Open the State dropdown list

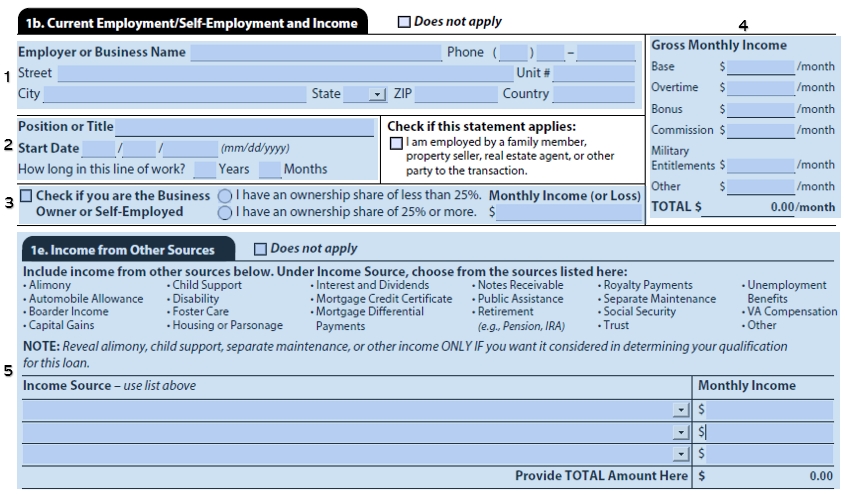pyautogui.click(x=377, y=95)
